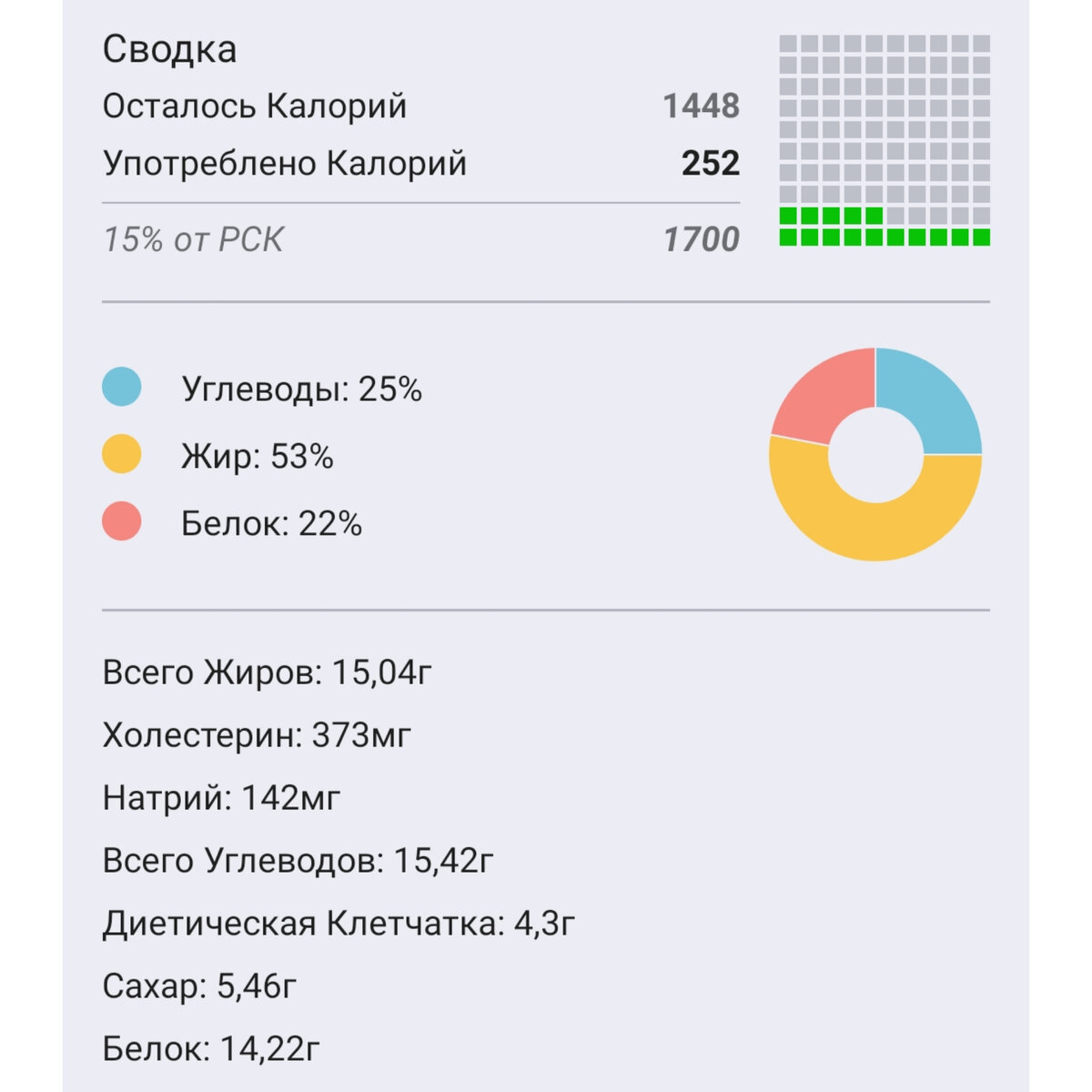Screen dimensions: 1092x1092
Task: Tap the Осталось Калорий row
Action: click(420, 106)
